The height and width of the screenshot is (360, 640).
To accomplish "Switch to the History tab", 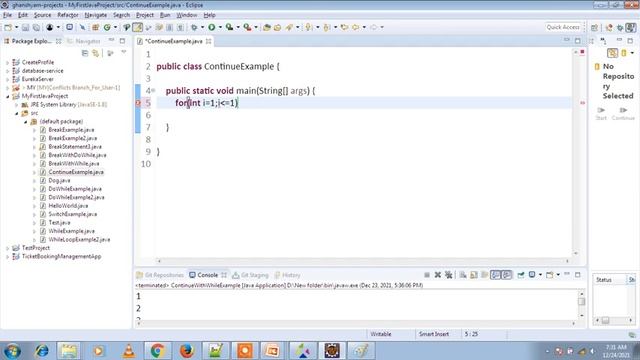I will [287, 275].
